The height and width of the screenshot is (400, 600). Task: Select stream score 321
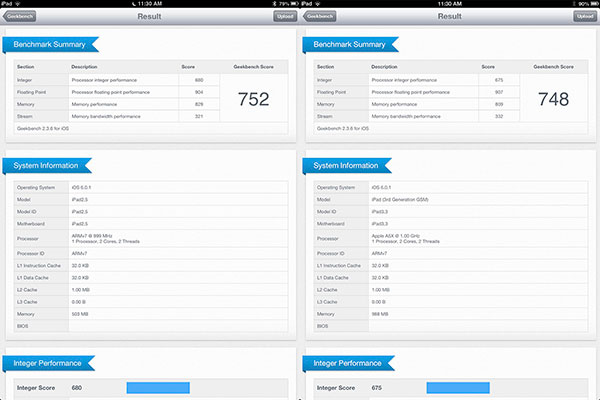(199, 116)
